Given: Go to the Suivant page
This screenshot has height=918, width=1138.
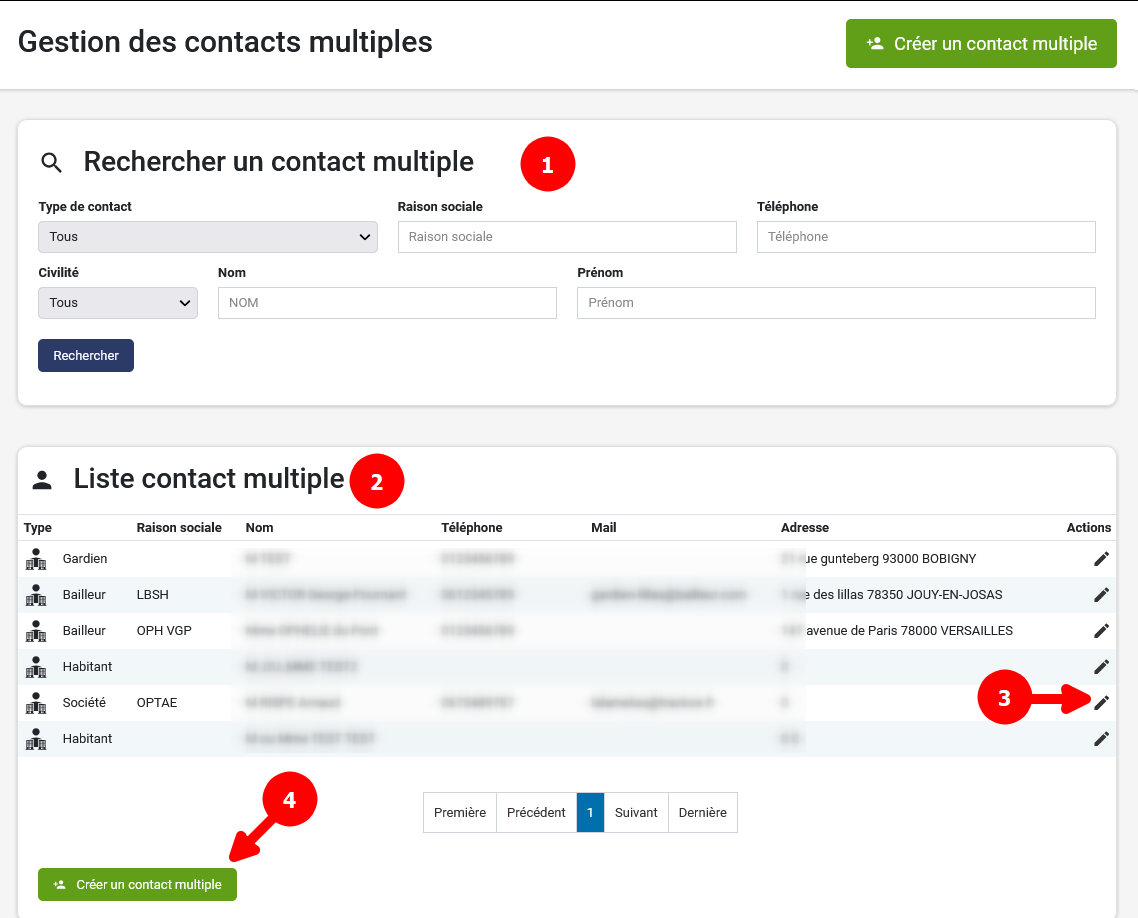Looking at the screenshot, I should (x=636, y=813).
